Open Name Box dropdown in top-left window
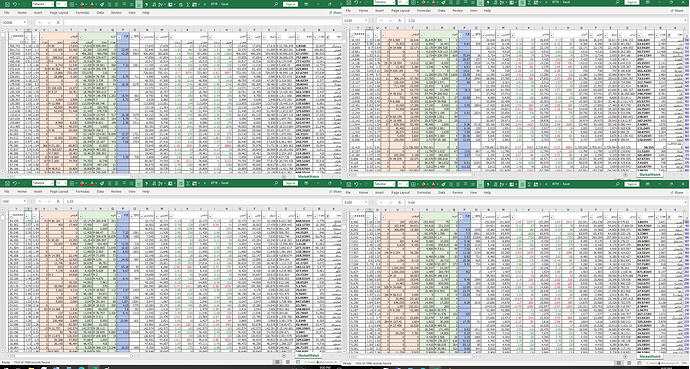 (25, 22)
